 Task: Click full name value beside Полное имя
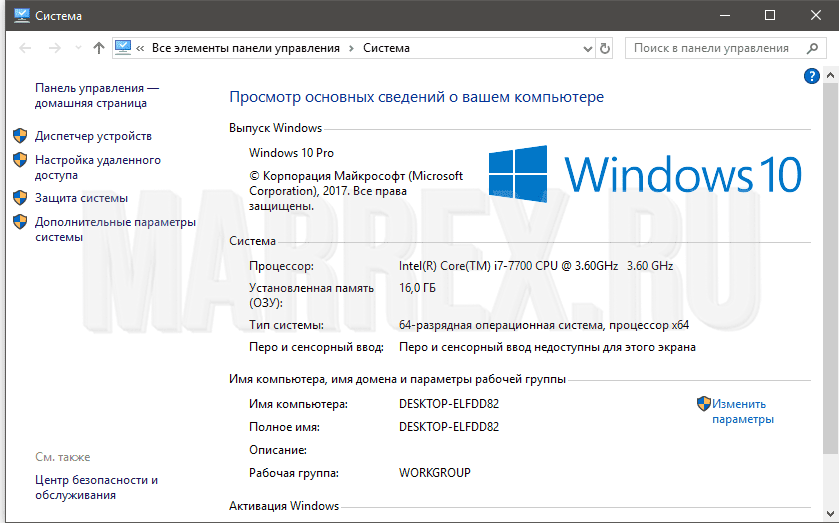click(x=449, y=427)
